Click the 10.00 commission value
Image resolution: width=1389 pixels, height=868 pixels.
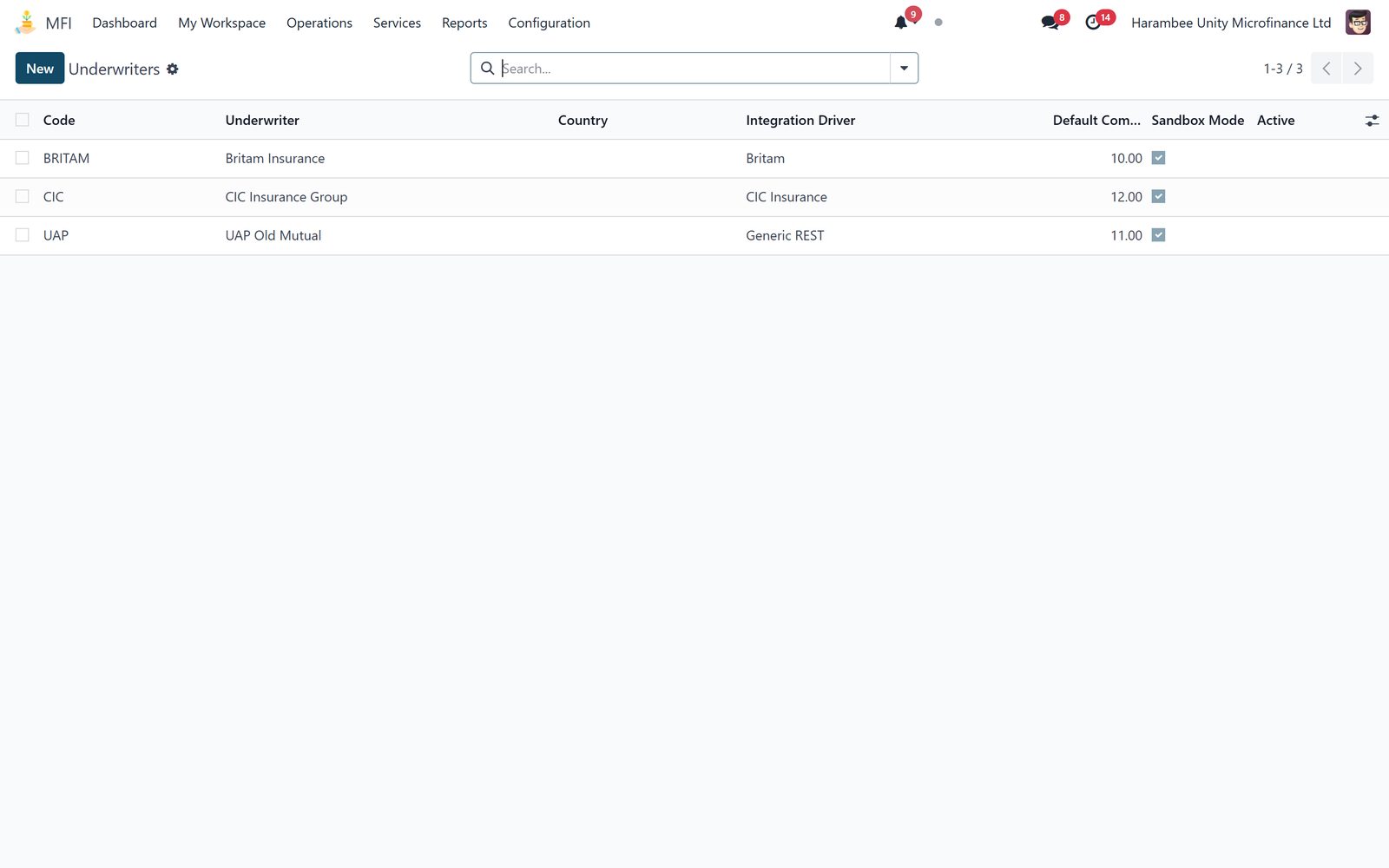coord(1127,158)
